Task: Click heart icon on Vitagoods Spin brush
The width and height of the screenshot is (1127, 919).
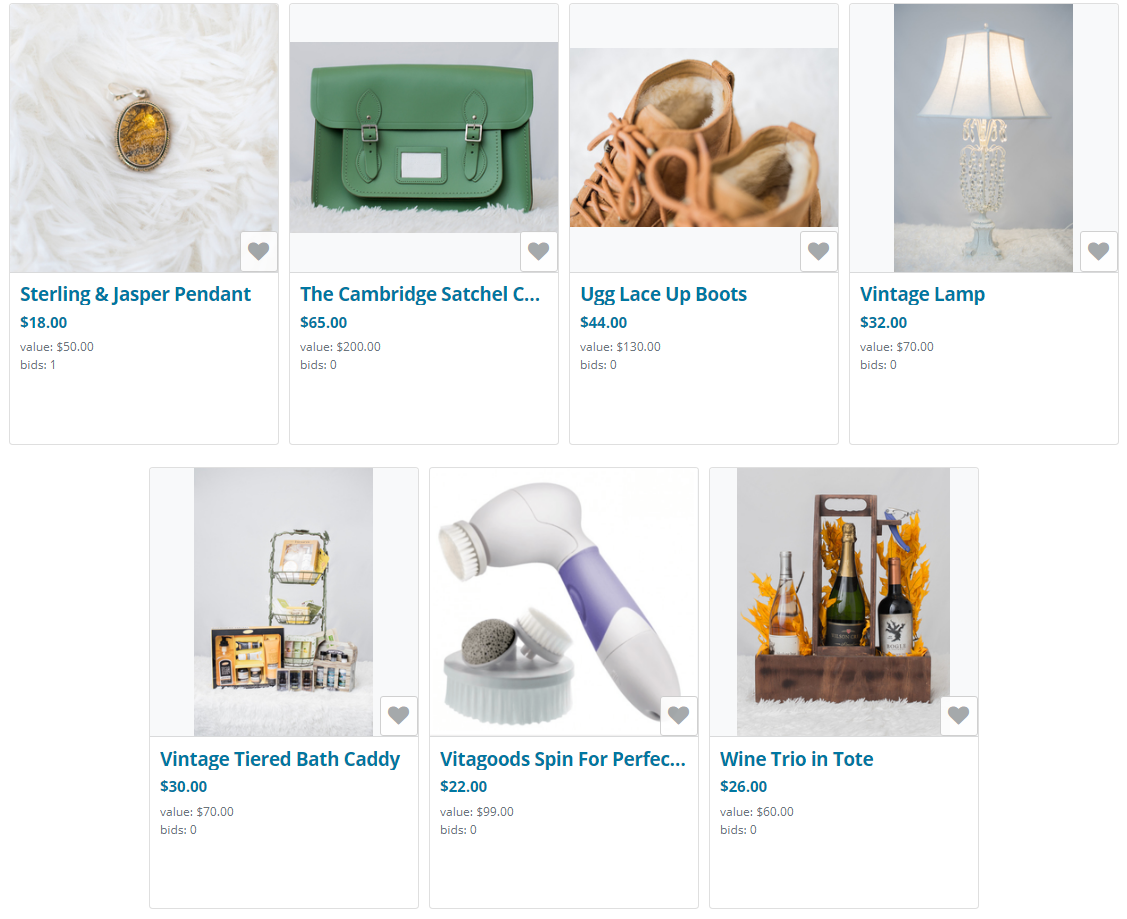Action: click(678, 715)
